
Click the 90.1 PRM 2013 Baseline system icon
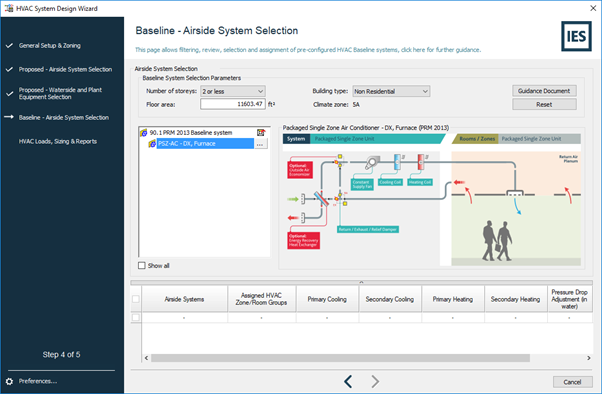click(144, 133)
